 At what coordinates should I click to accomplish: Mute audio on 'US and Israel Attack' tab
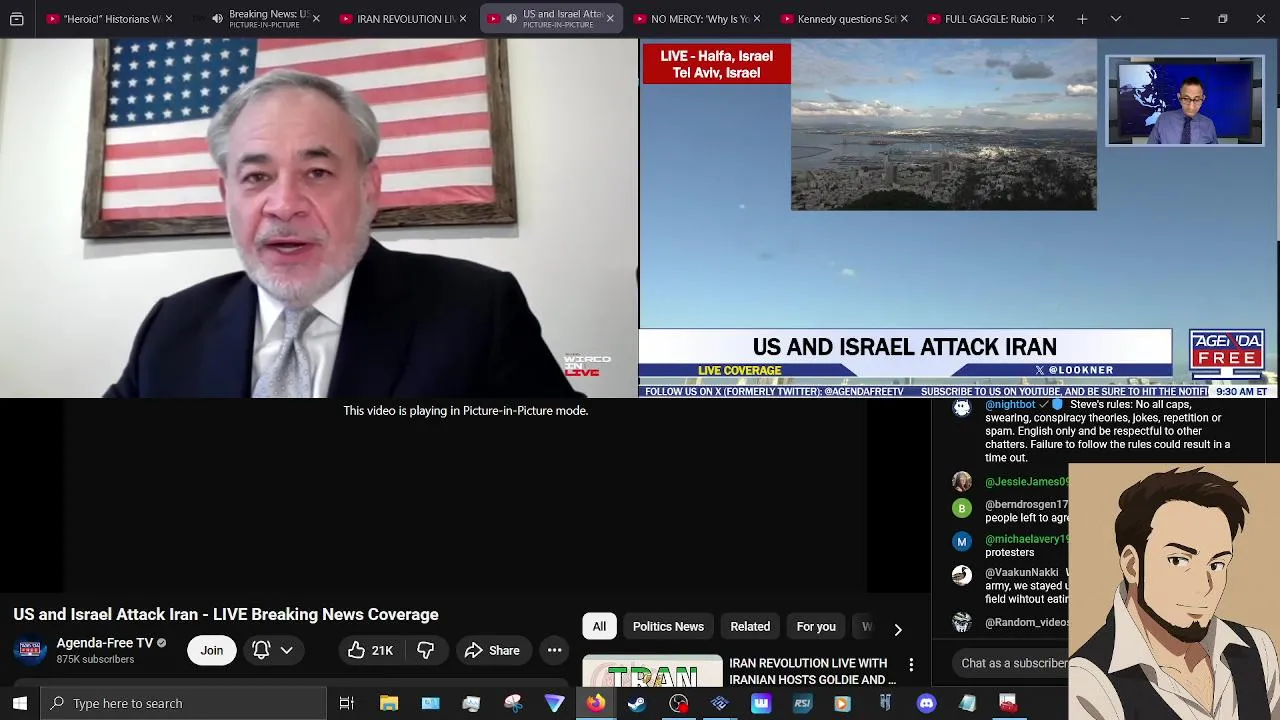coord(511,19)
